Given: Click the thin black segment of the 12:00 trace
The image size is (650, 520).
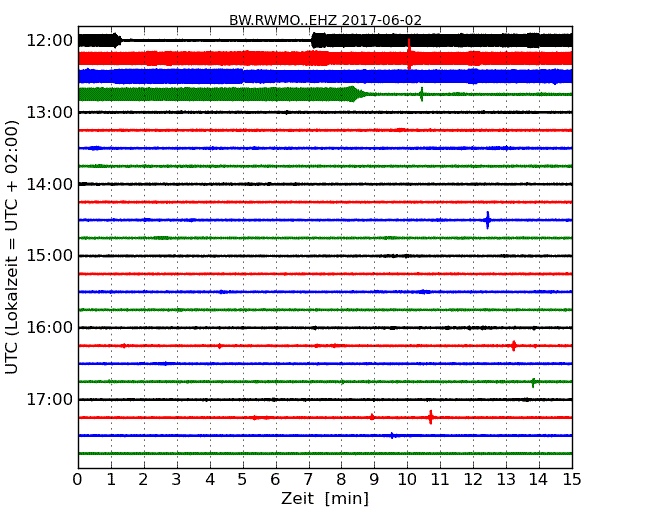Looking at the screenshot, I should point(217,40).
